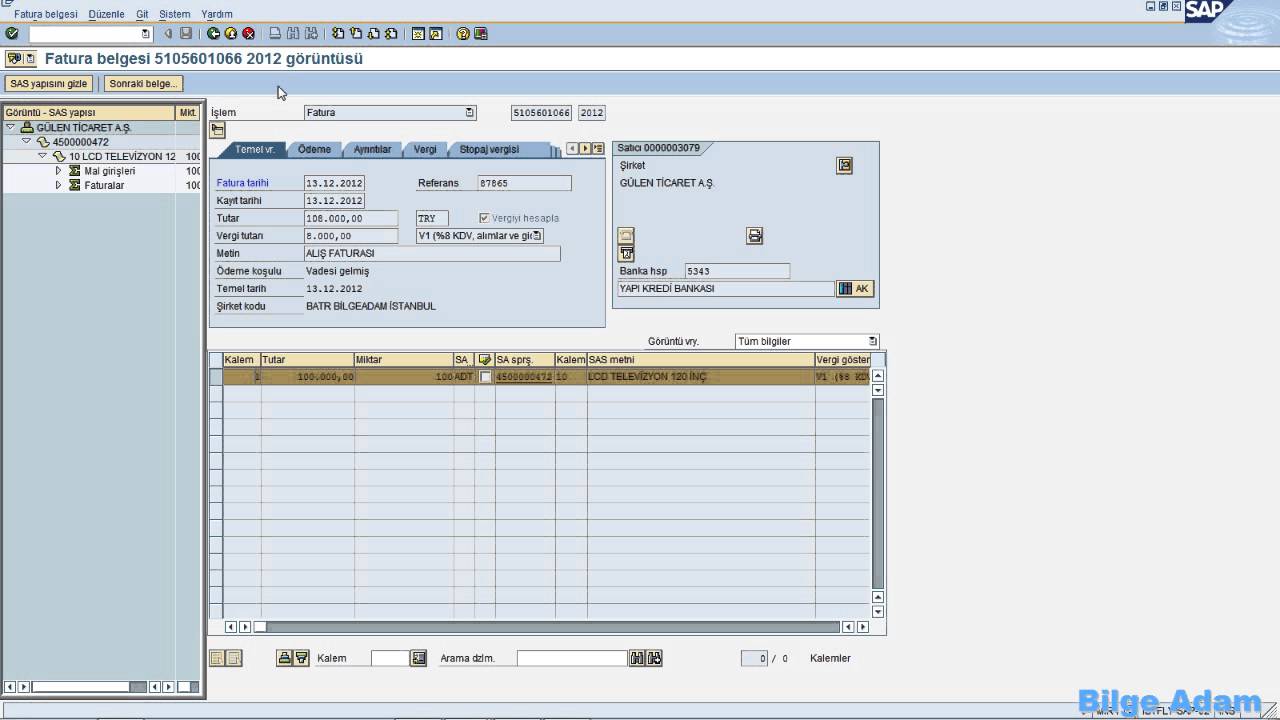Click the SAS tree panel horizontal scrollbar

[x=89, y=687]
